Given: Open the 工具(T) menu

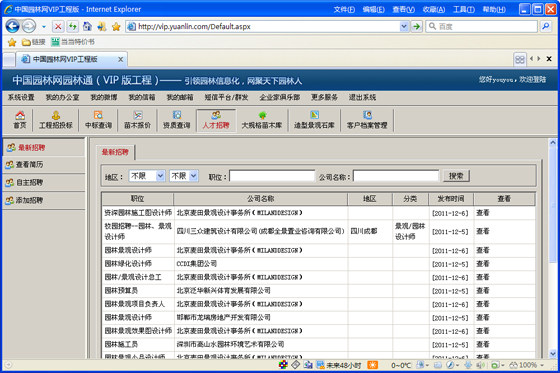Looking at the screenshot, I should [464, 9].
